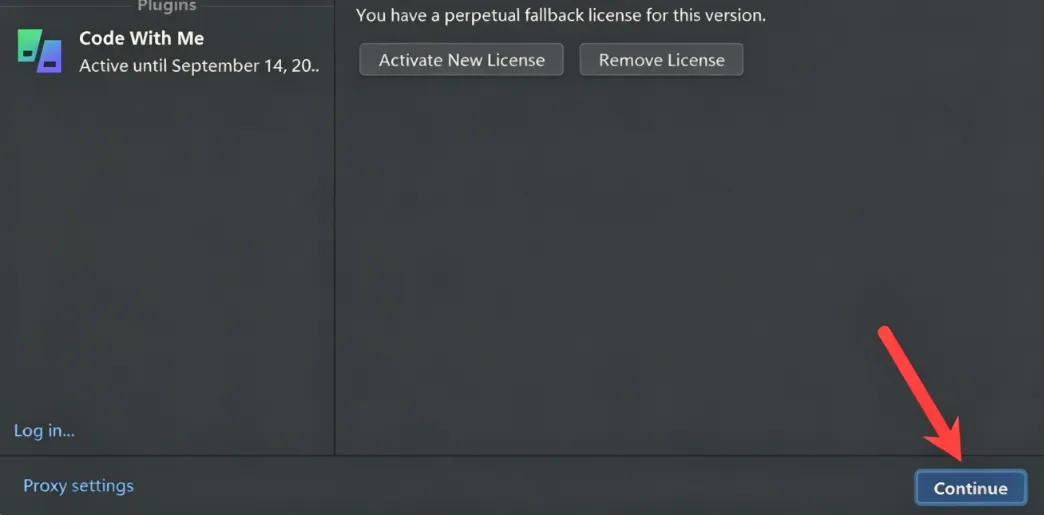
Task: Open Proxy settings
Action: point(79,486)
